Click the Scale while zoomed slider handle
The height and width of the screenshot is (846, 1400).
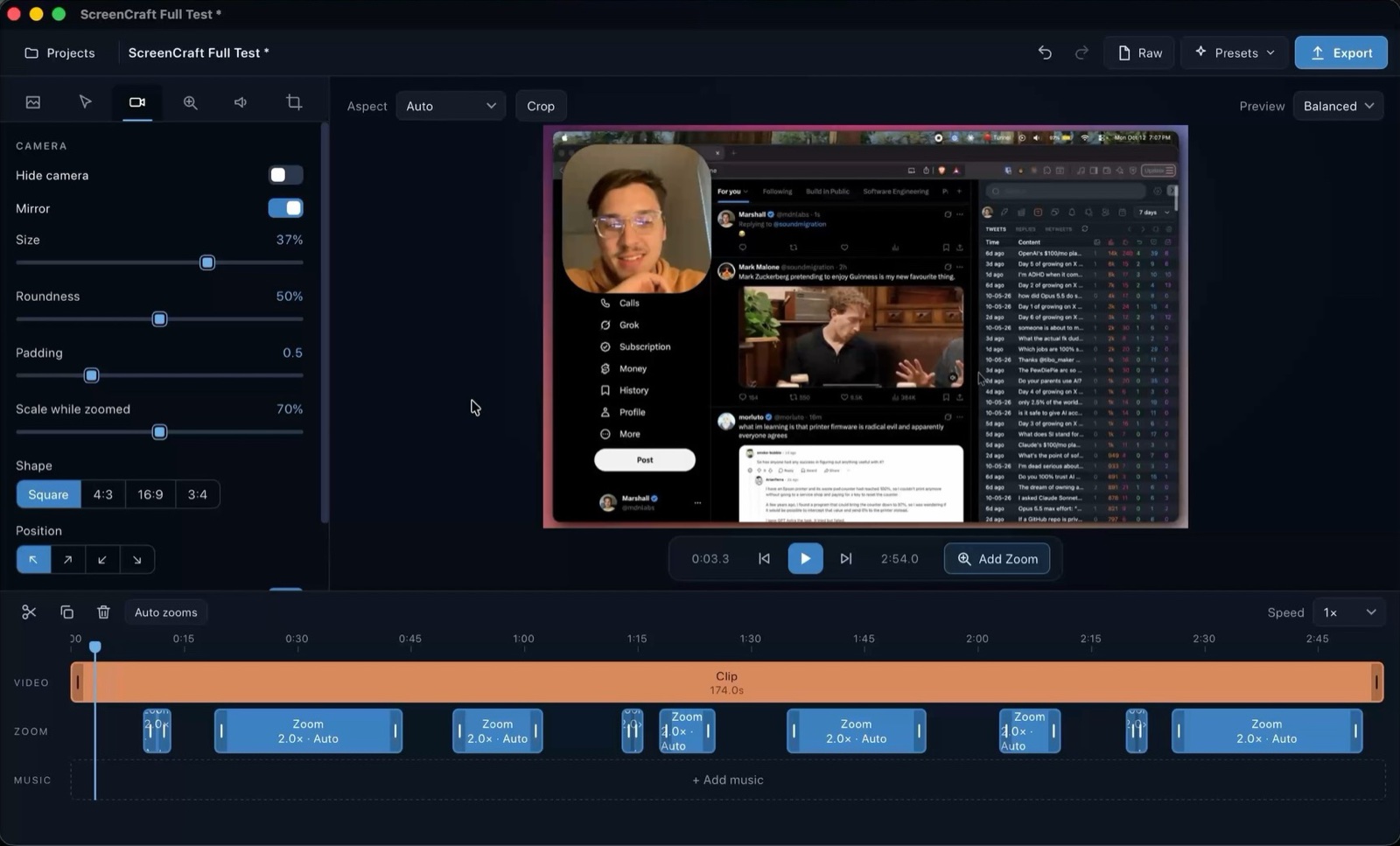click(159, 432)
